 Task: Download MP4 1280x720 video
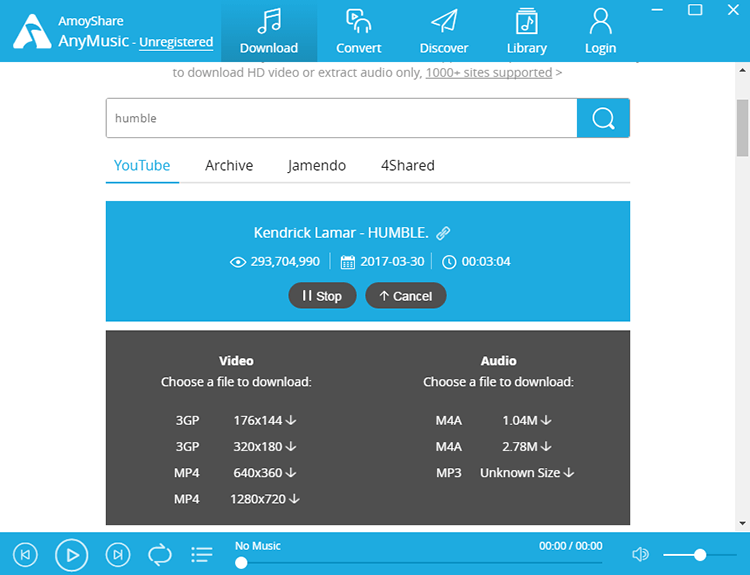pos(265,499)
